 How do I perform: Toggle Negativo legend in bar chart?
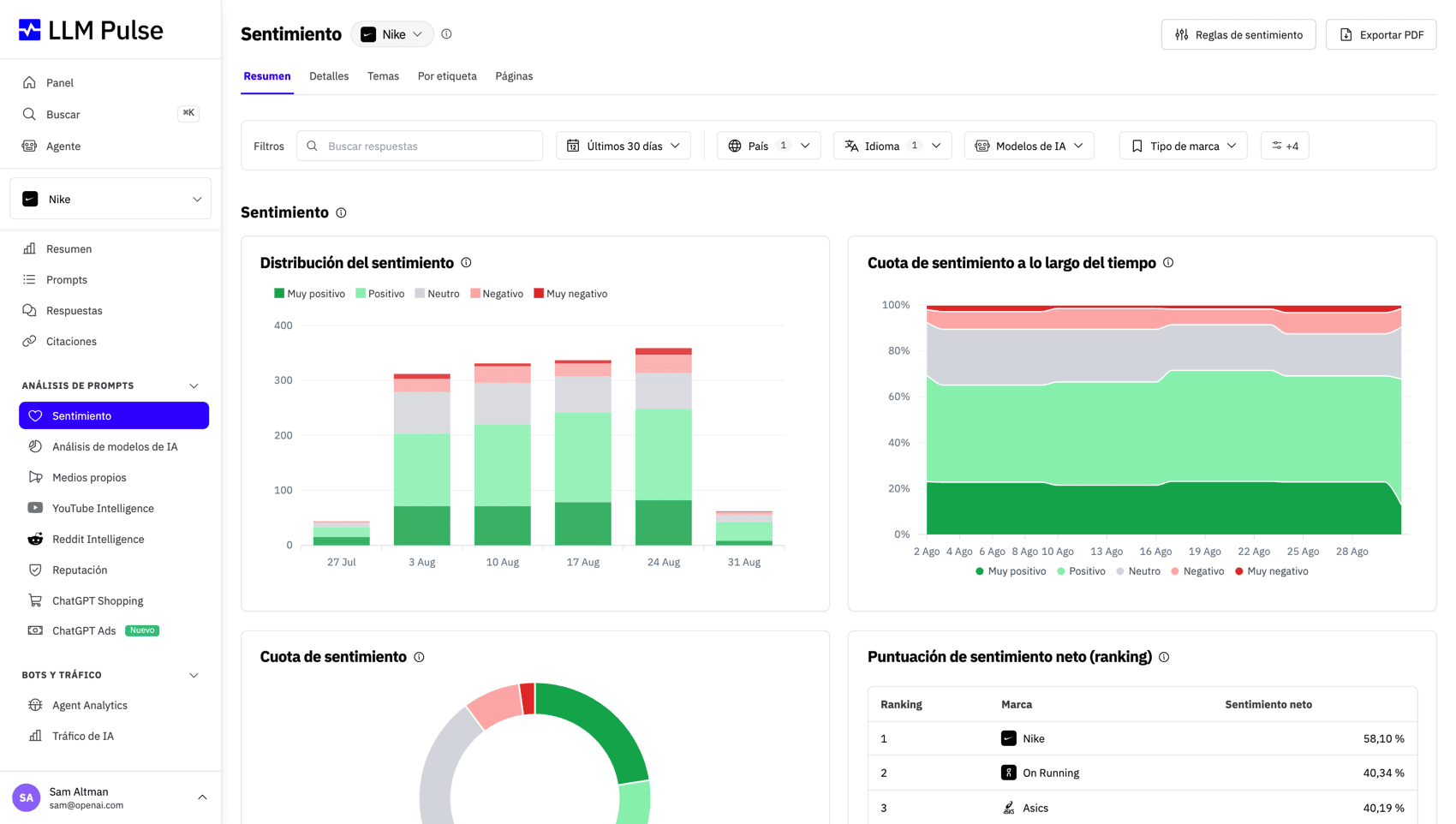497,294
